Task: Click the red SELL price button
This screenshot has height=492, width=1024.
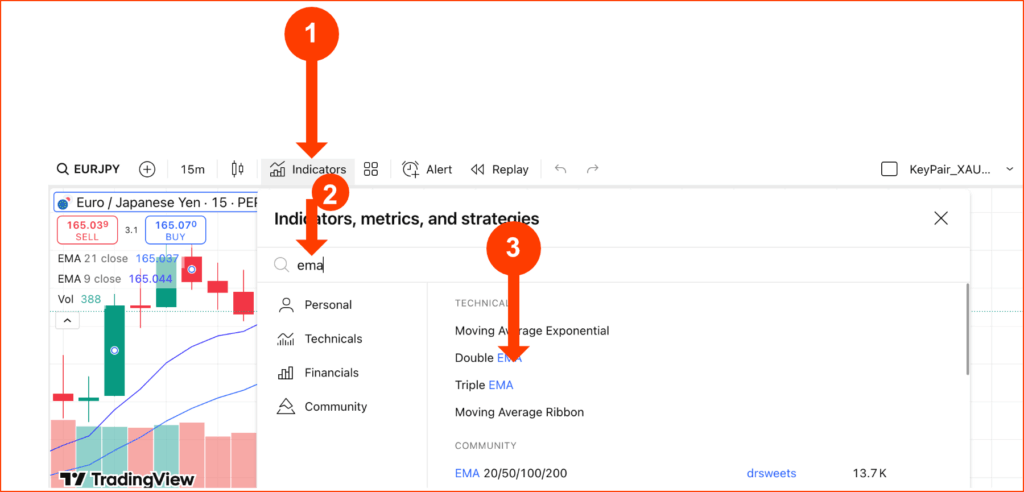Action: [x=87, y=230]
